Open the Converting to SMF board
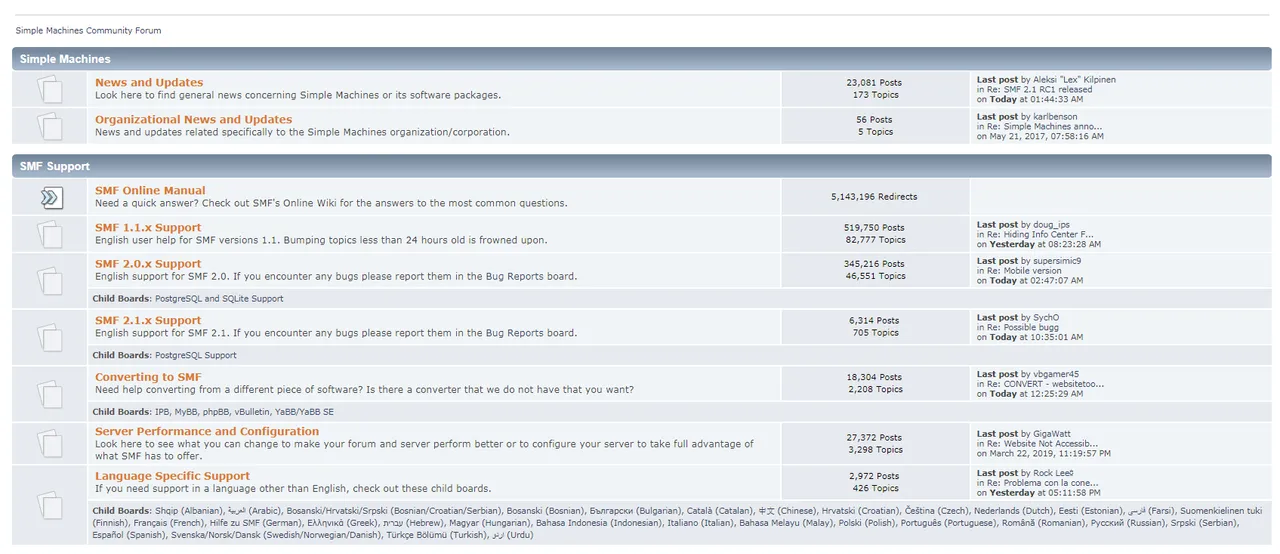This screenshot has height=554, width=1280. tap(148, 377)
